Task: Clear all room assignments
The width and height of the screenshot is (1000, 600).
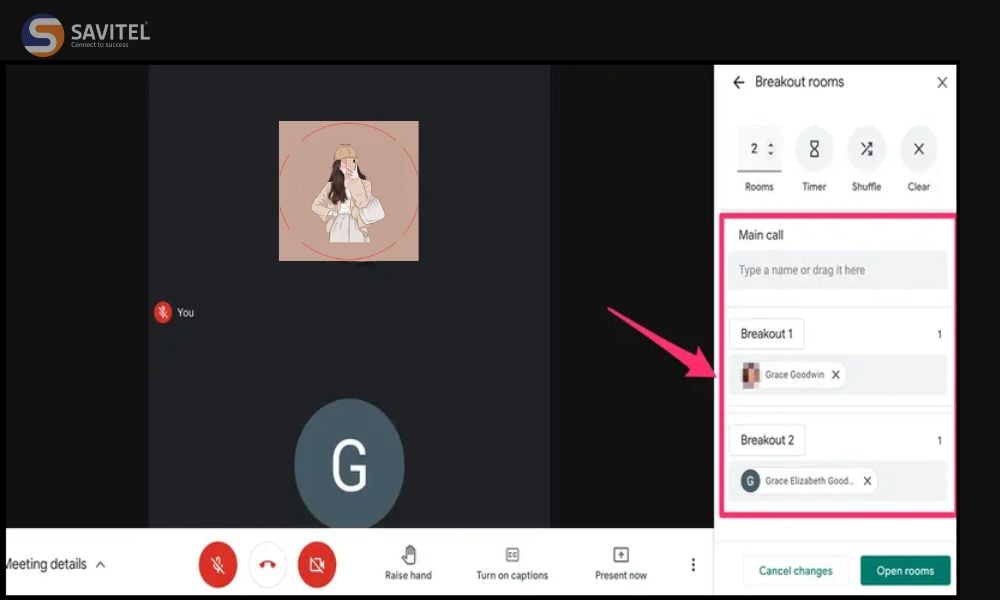Action: [918, 149]
